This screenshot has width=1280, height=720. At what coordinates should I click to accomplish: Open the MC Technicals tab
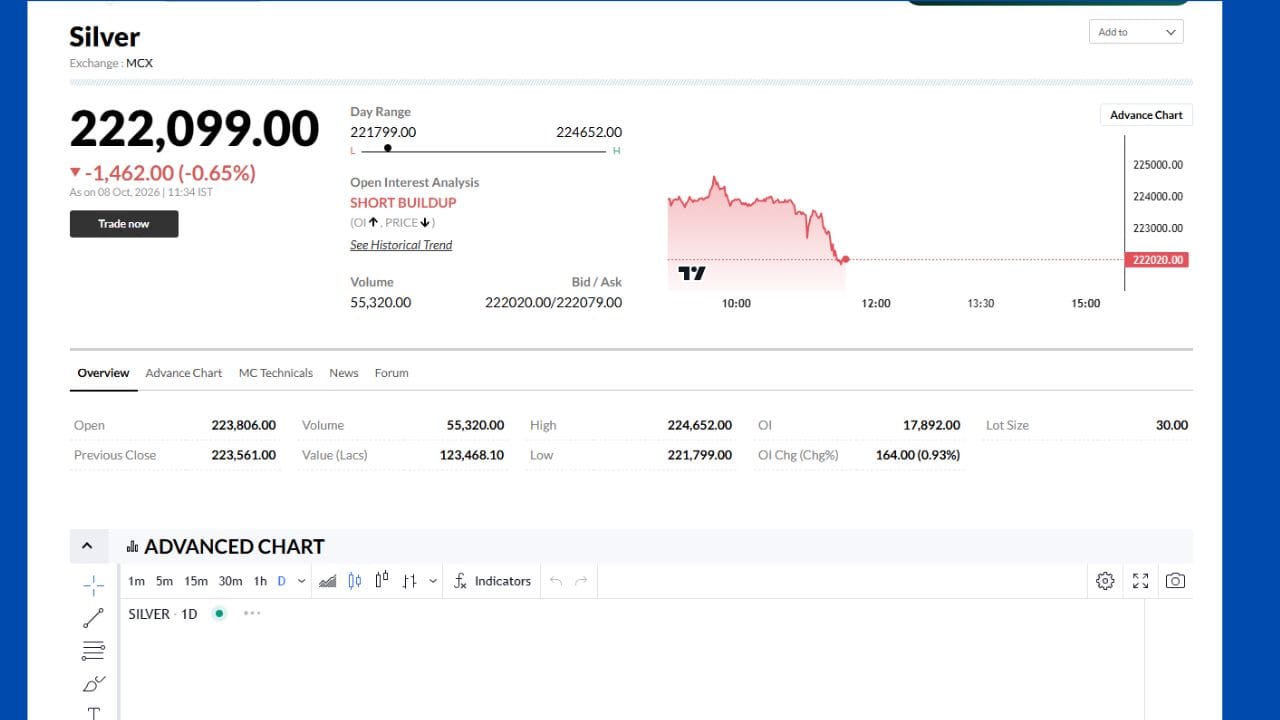(x=276, y=373)
